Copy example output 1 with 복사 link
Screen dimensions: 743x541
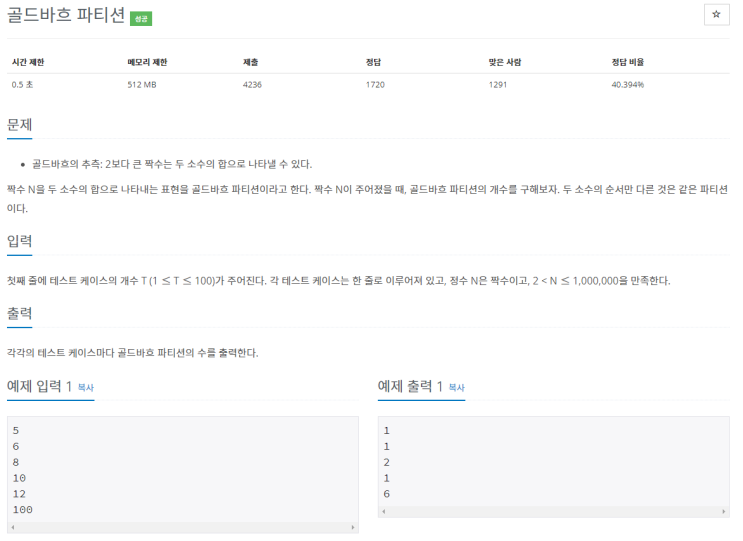(x=456, y=388)
